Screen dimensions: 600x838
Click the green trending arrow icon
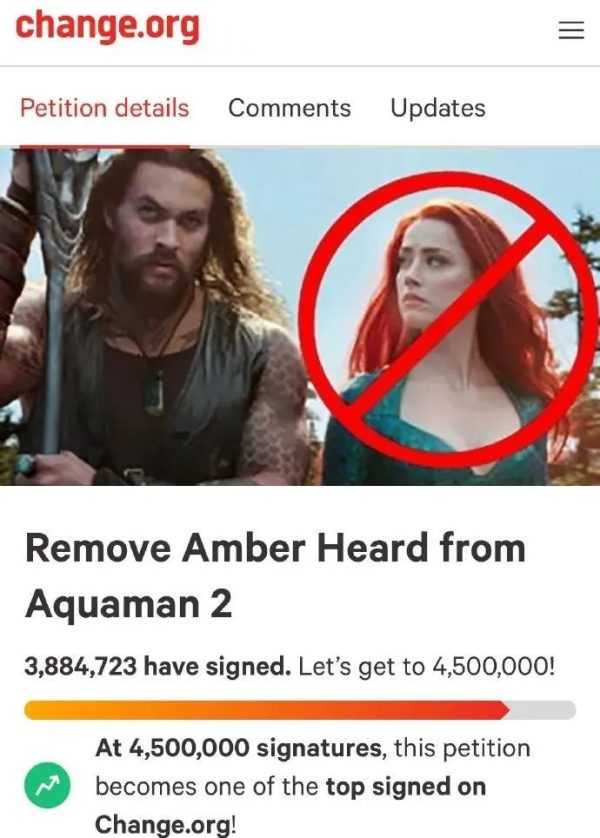pyautogui.click(x=47, y=785)
